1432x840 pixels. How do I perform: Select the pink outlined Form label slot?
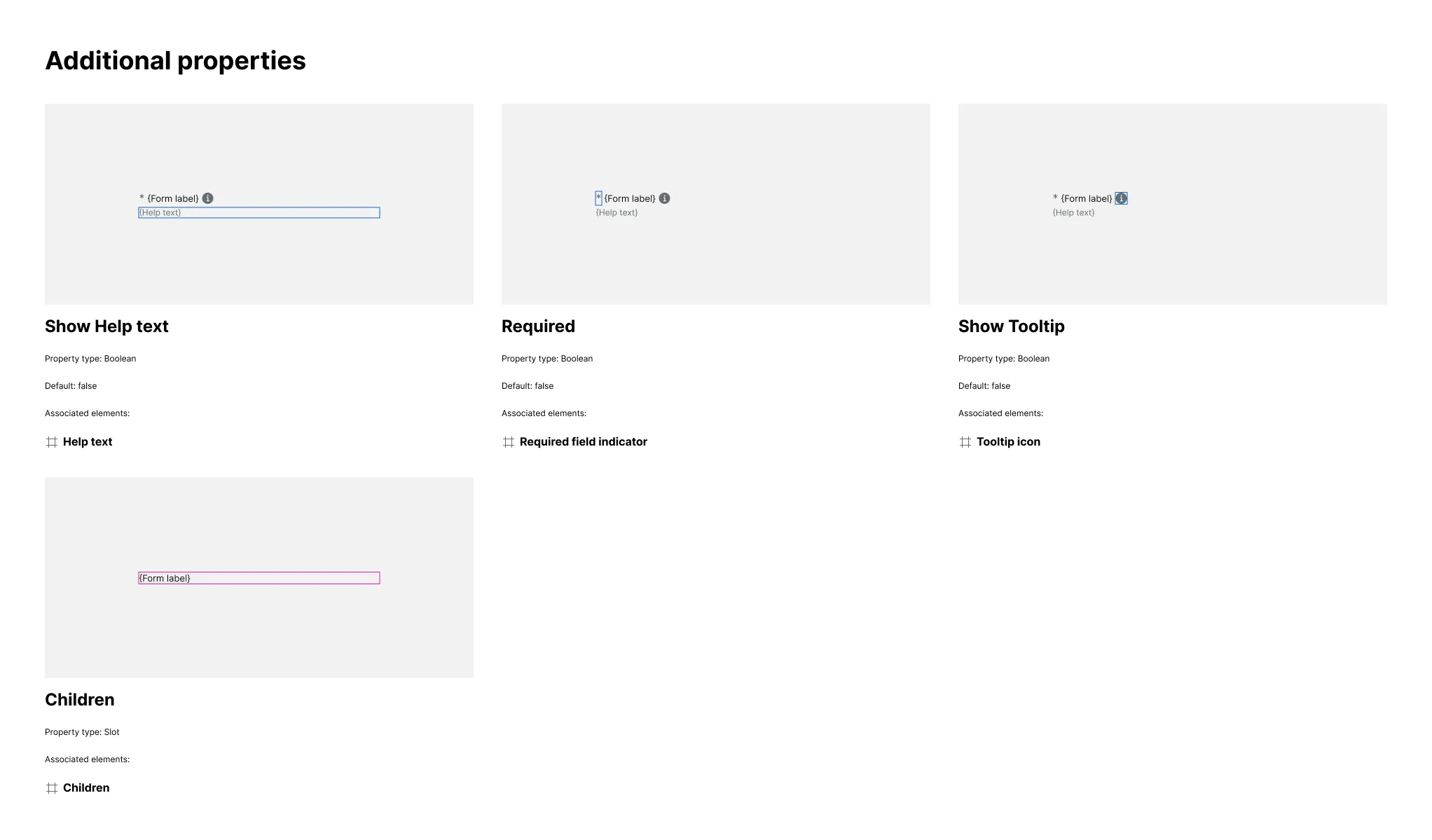click(x=259, y=578)
